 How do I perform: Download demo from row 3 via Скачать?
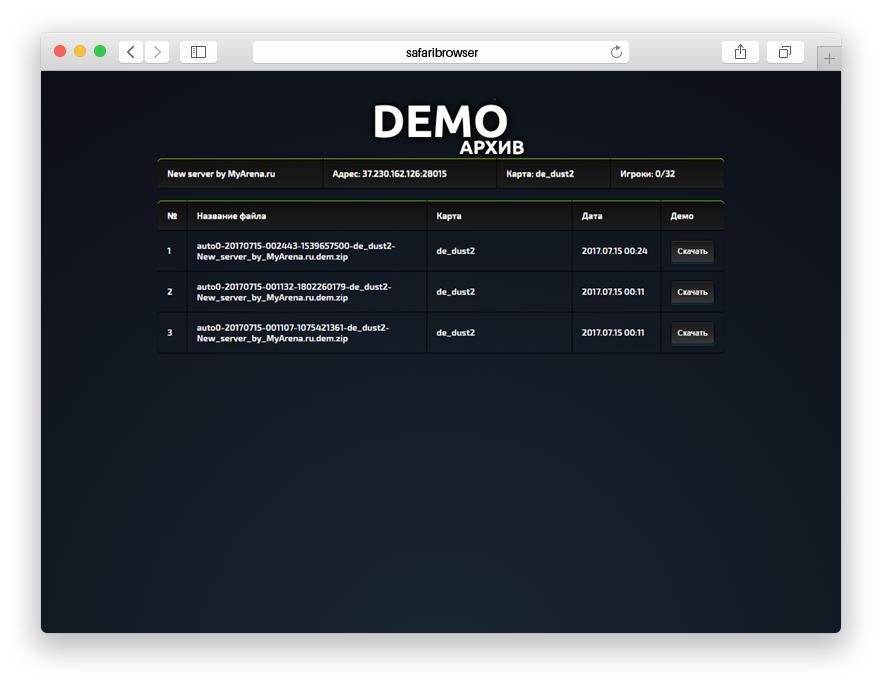coord(692,333)
